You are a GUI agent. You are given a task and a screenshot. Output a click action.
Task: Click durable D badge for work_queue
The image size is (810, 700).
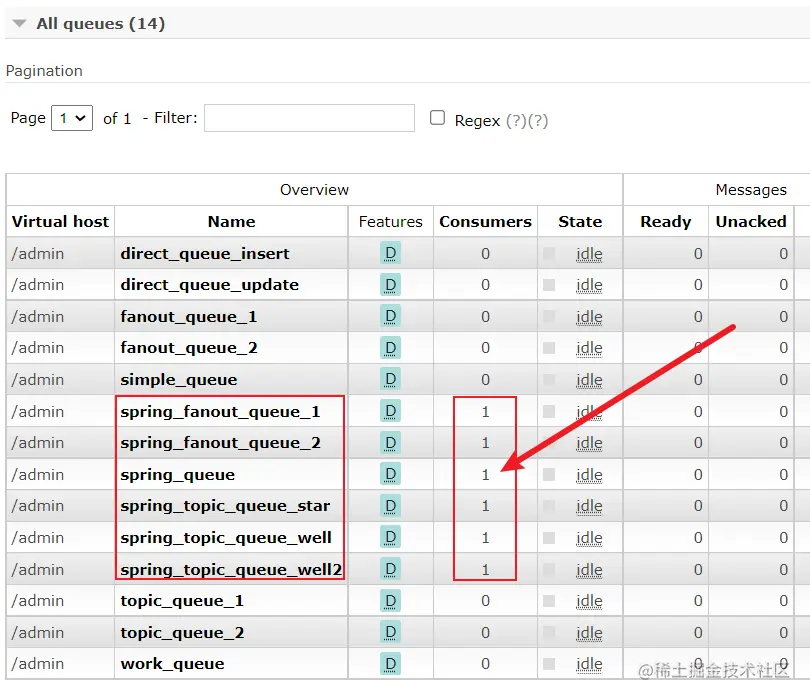pyautogui.click(x=390, y=664)
